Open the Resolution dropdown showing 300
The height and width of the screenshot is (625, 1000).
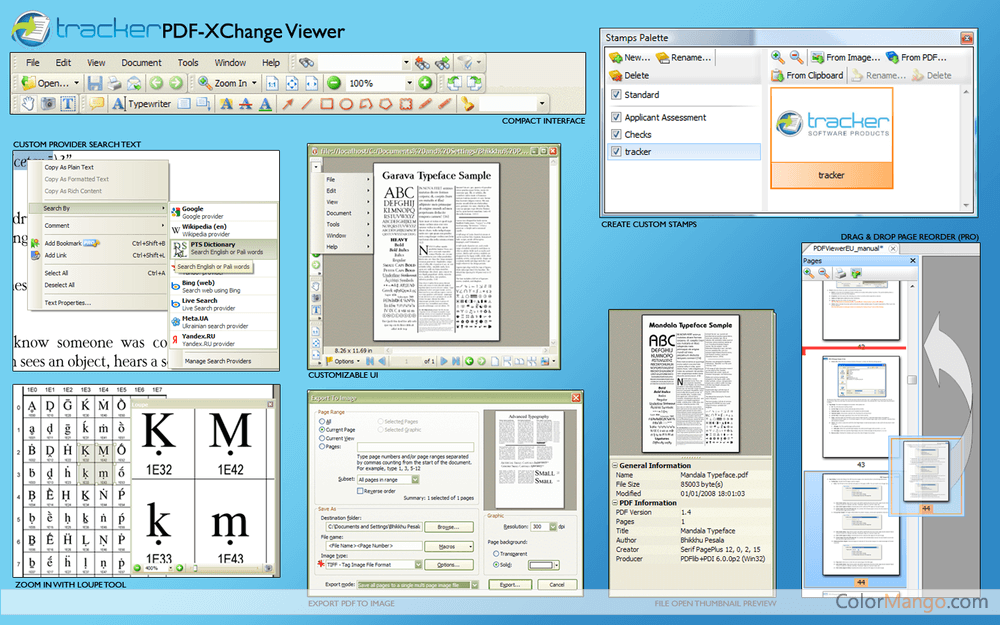click(x=553, y=527)
